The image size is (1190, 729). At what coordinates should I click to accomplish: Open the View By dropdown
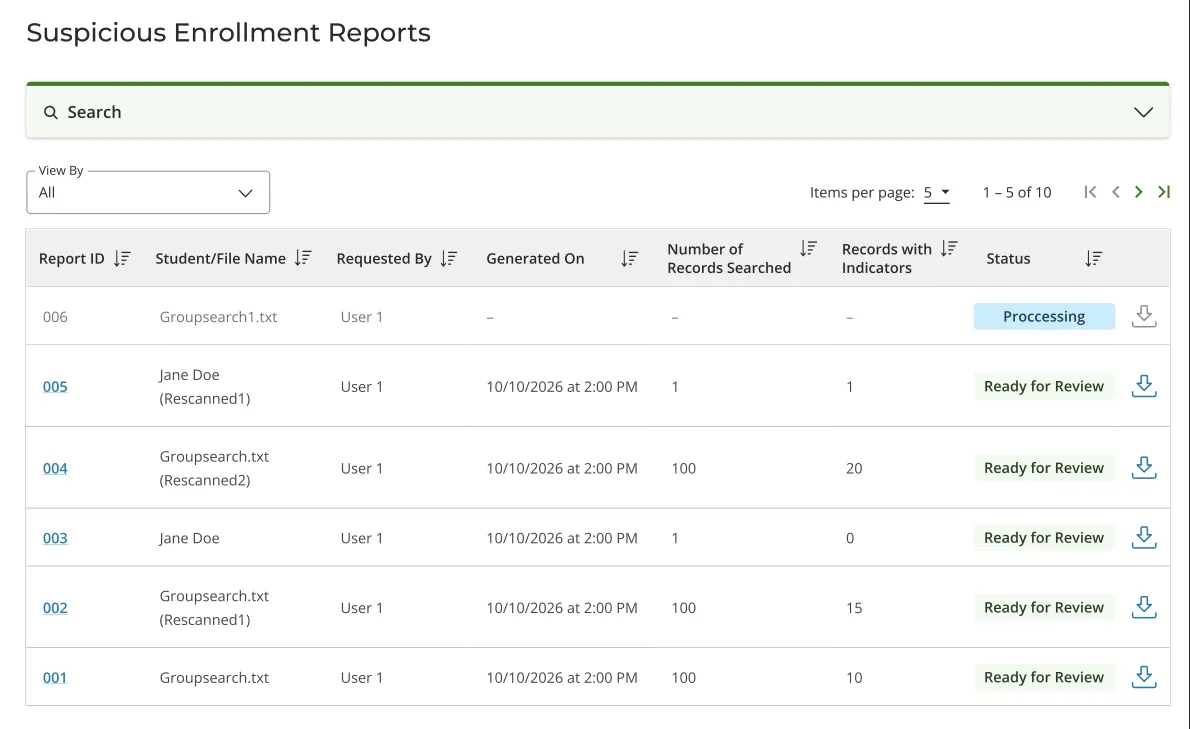click(x=148, y=193)
